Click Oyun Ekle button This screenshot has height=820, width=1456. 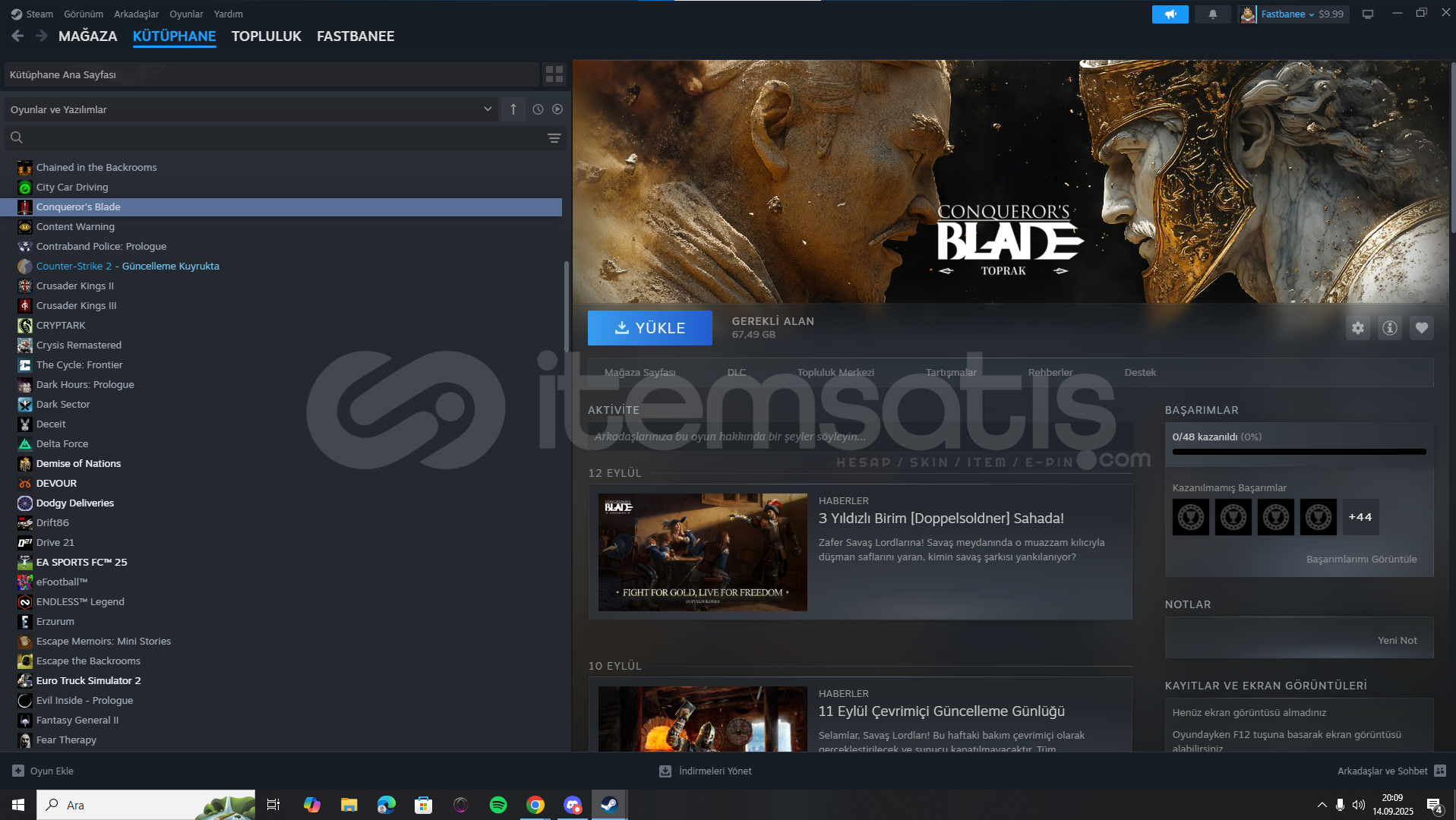point(43,771)
